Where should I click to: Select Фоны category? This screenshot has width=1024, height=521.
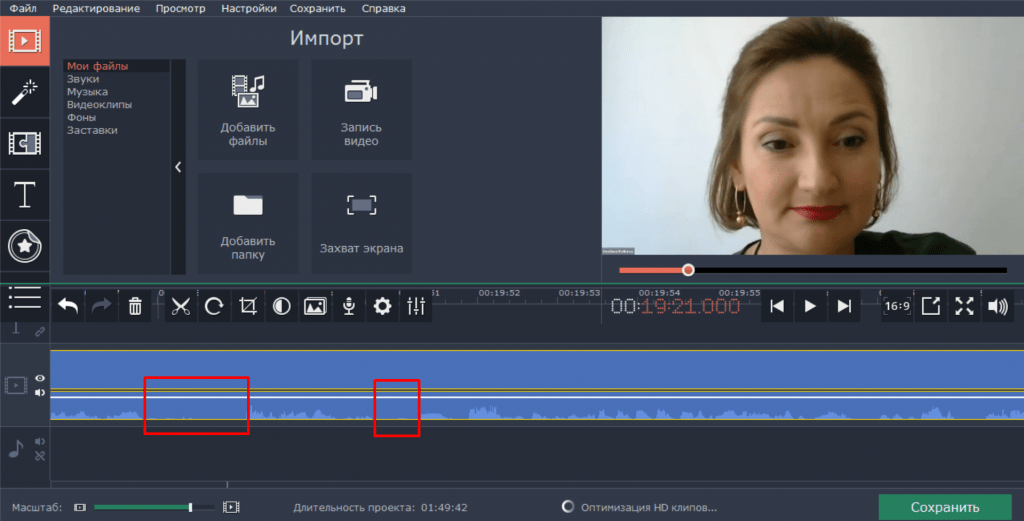pyautogui.click(x=81, y=118)
